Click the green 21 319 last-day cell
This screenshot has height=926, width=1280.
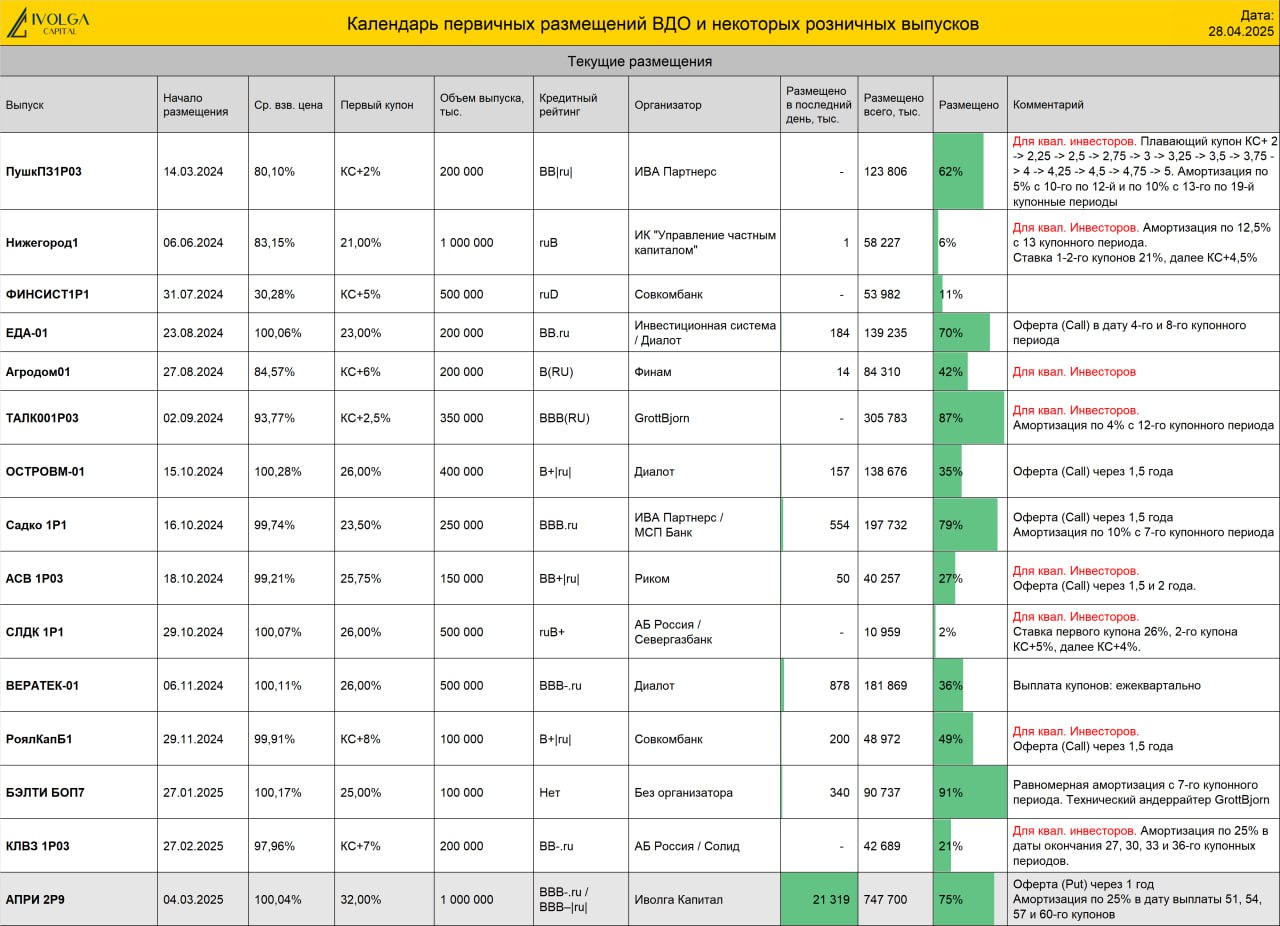[x=818, y=899]
